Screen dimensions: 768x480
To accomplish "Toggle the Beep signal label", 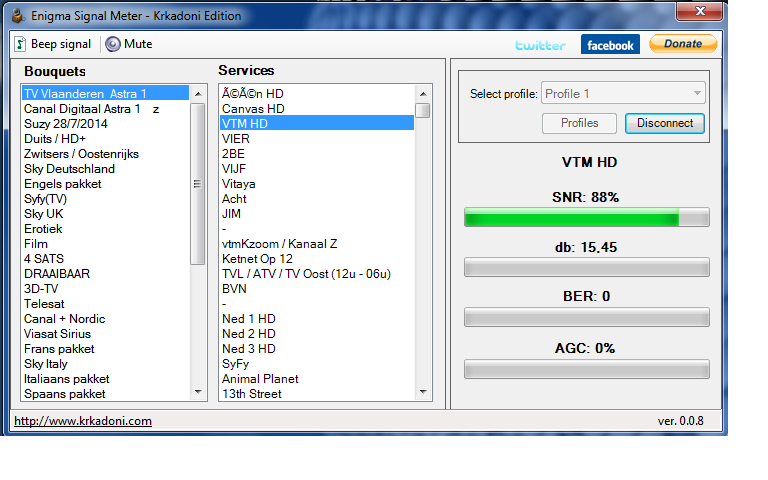I will (x=61, y=44).
